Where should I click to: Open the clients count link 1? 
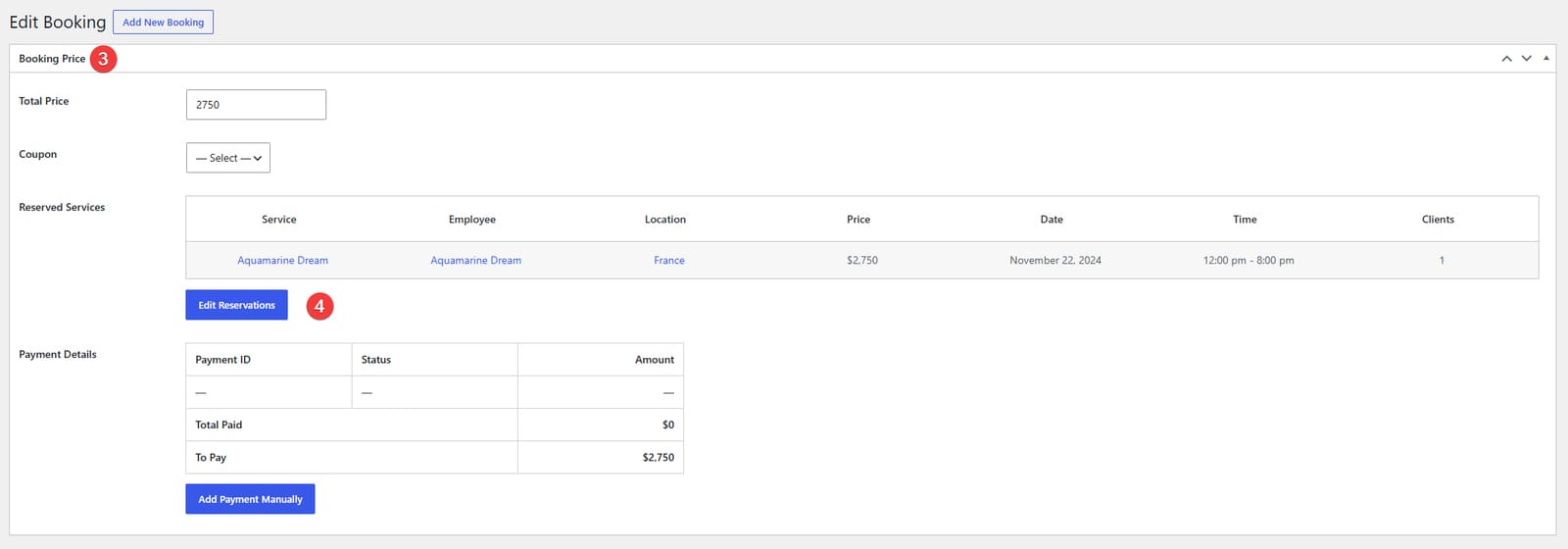point(1442,261)
